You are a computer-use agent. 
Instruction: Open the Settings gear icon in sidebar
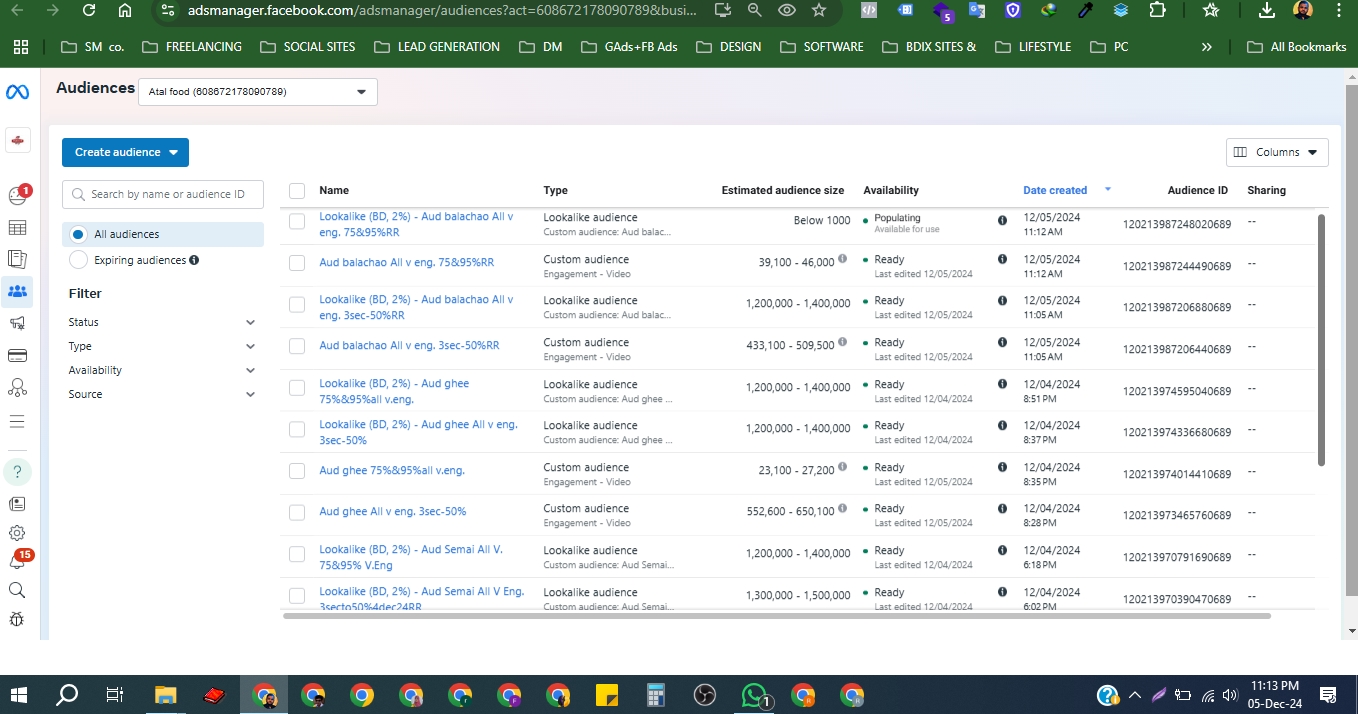(17, 534)
